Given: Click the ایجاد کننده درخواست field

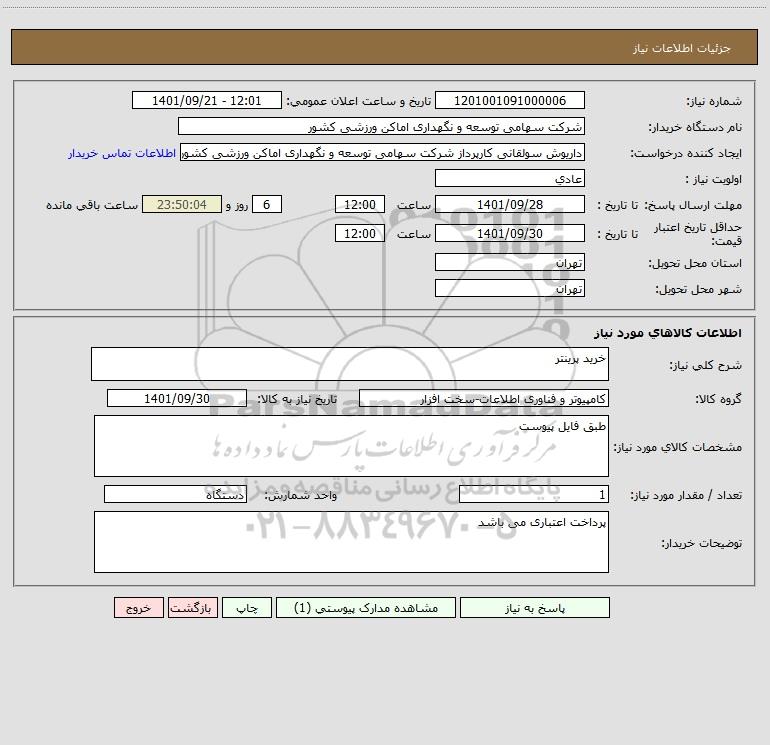Looking at the screenshot, I should (x=383, y=153).
